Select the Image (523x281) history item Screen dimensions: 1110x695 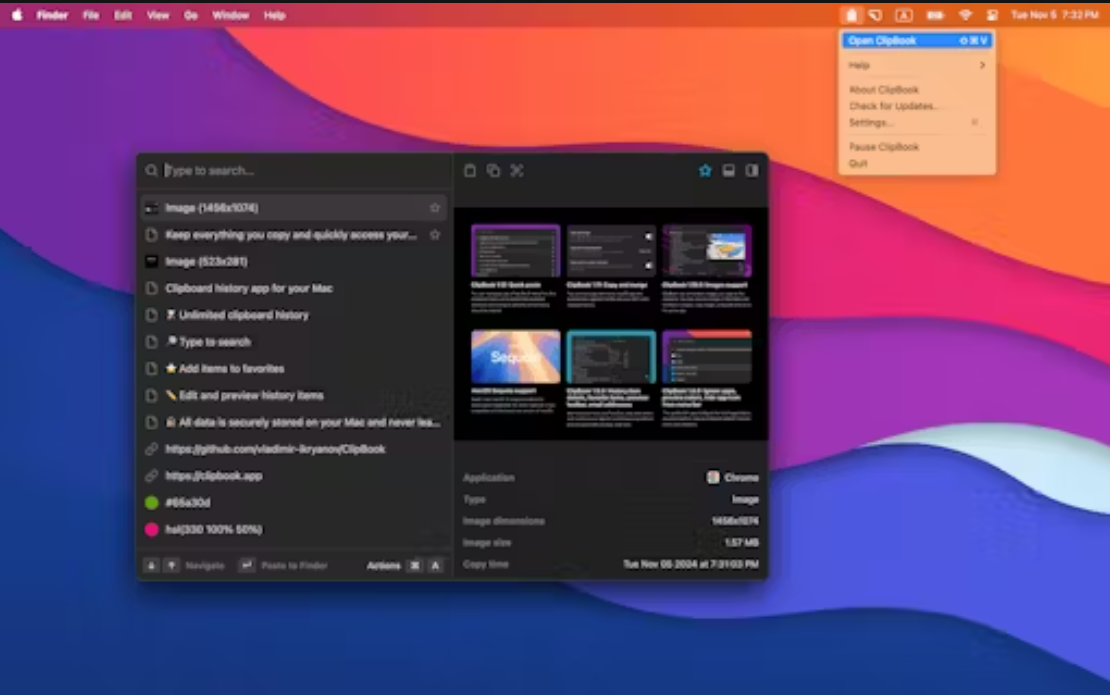tap(293, 262)
